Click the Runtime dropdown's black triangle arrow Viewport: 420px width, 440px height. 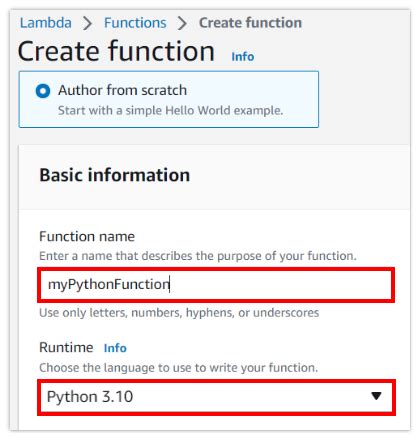[x=376, y=396]
